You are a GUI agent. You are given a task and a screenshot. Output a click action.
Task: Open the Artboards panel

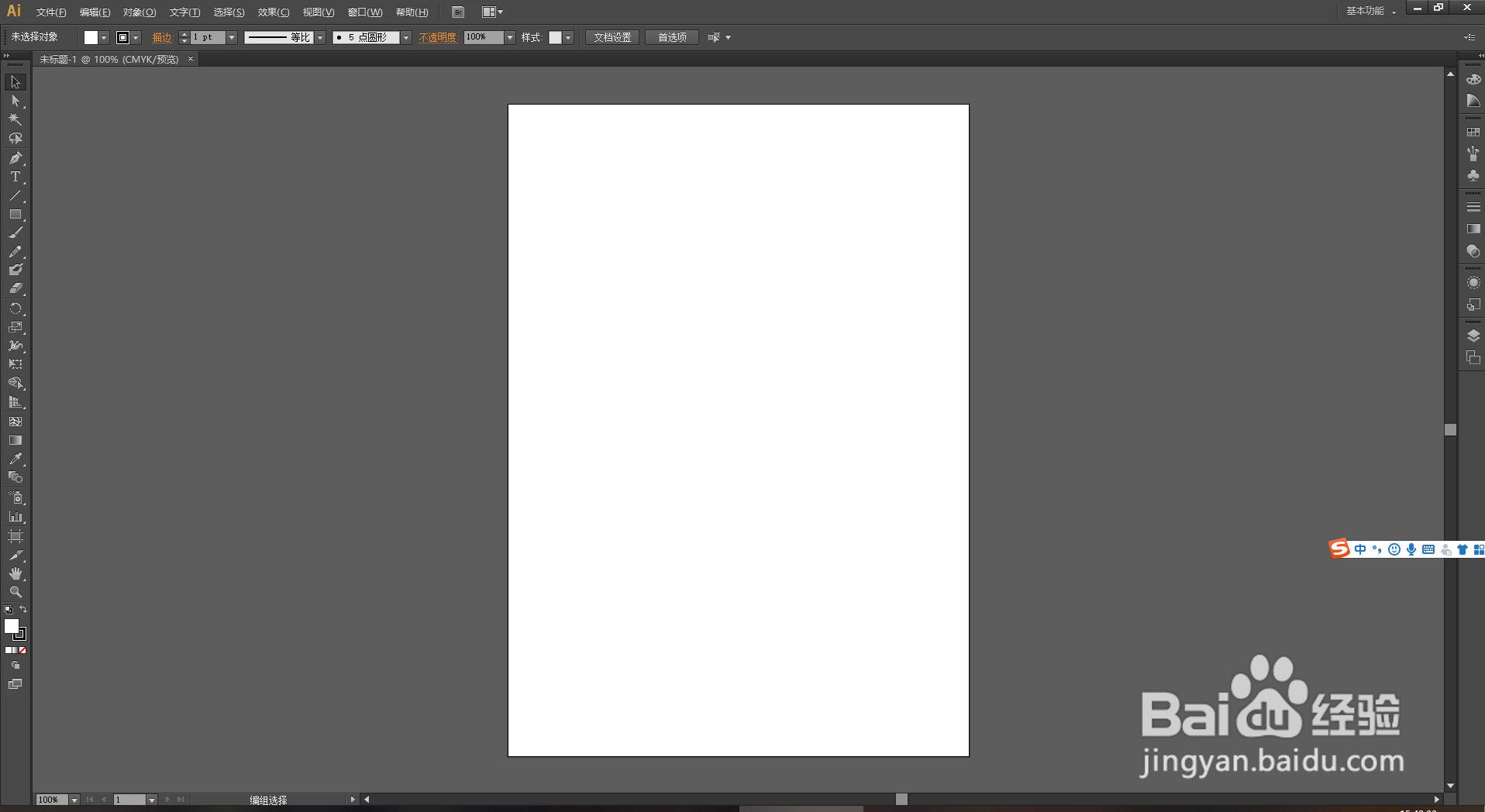1473,358
